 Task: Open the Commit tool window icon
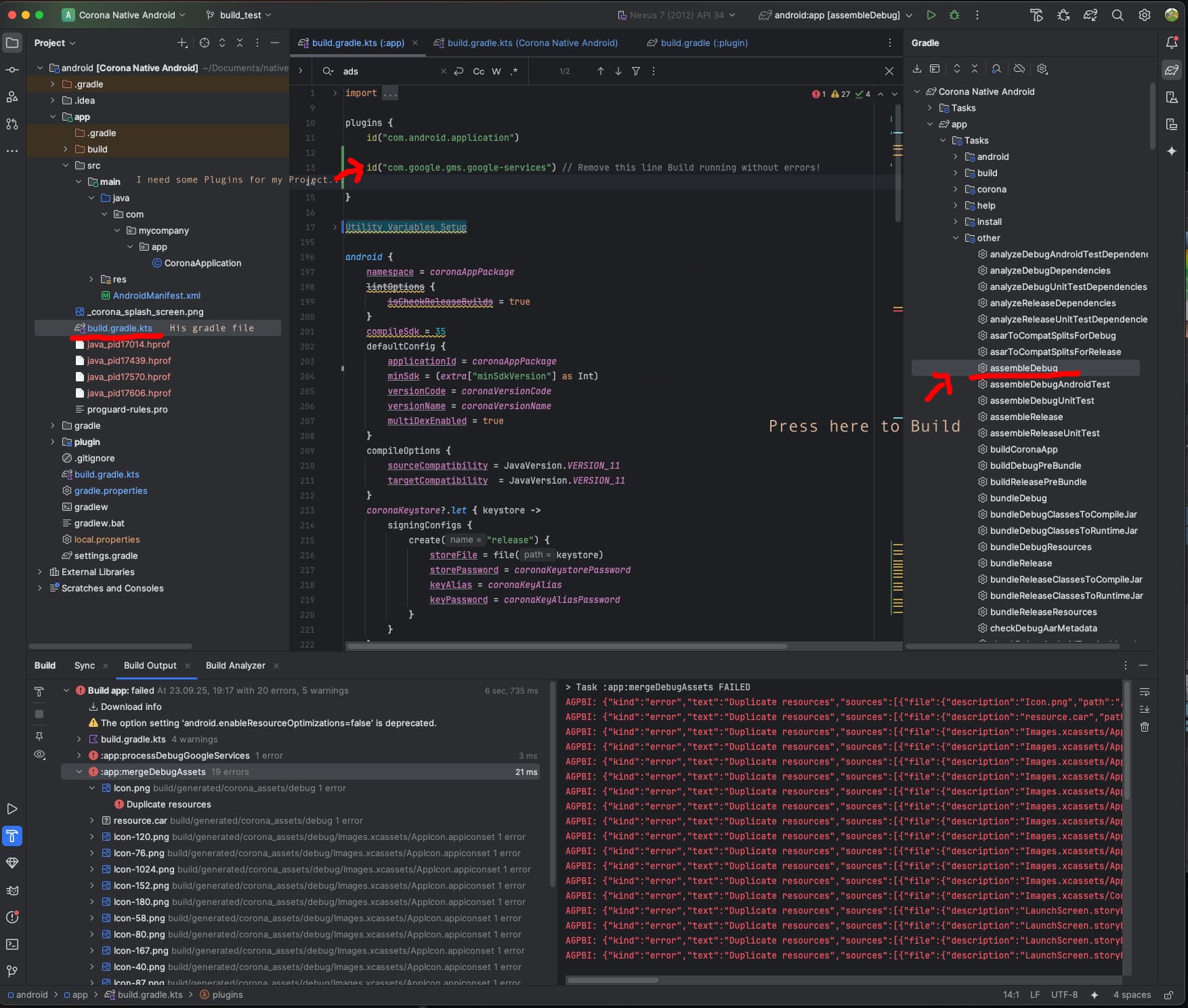[12, 70]
